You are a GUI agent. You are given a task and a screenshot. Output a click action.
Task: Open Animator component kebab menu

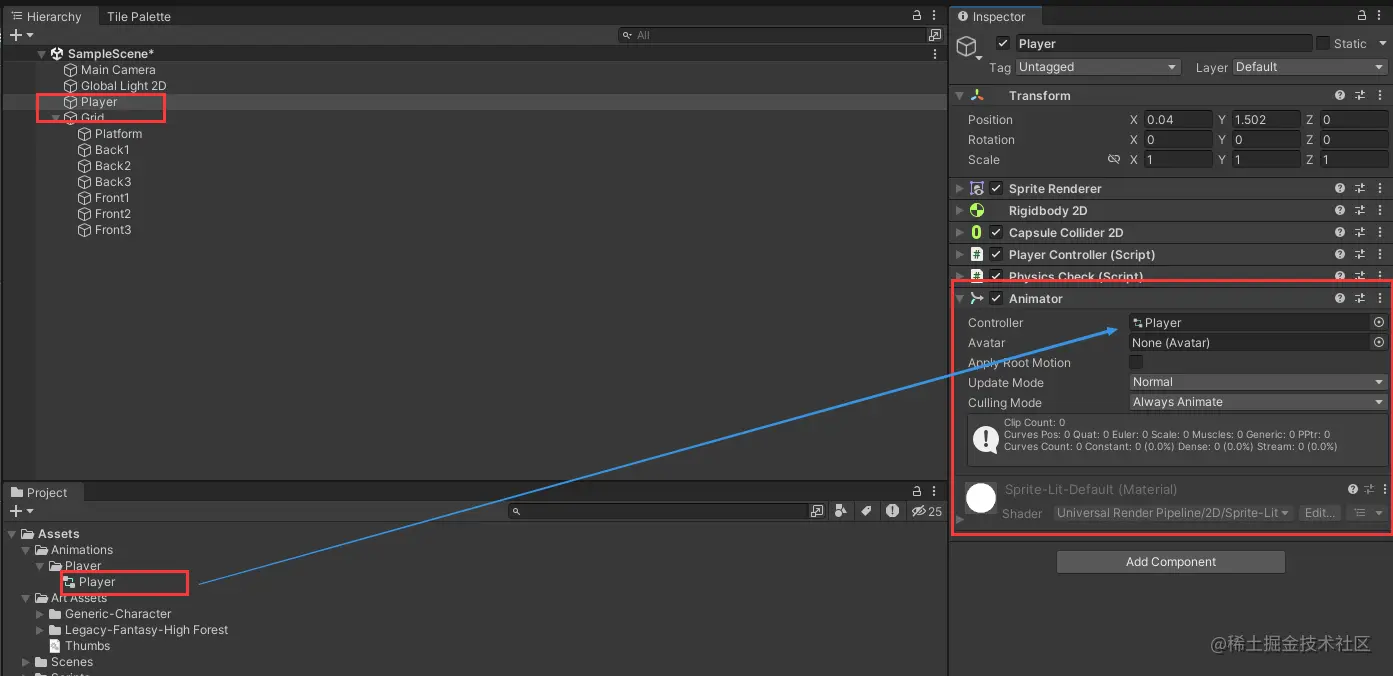click(x=1380, y=299)
